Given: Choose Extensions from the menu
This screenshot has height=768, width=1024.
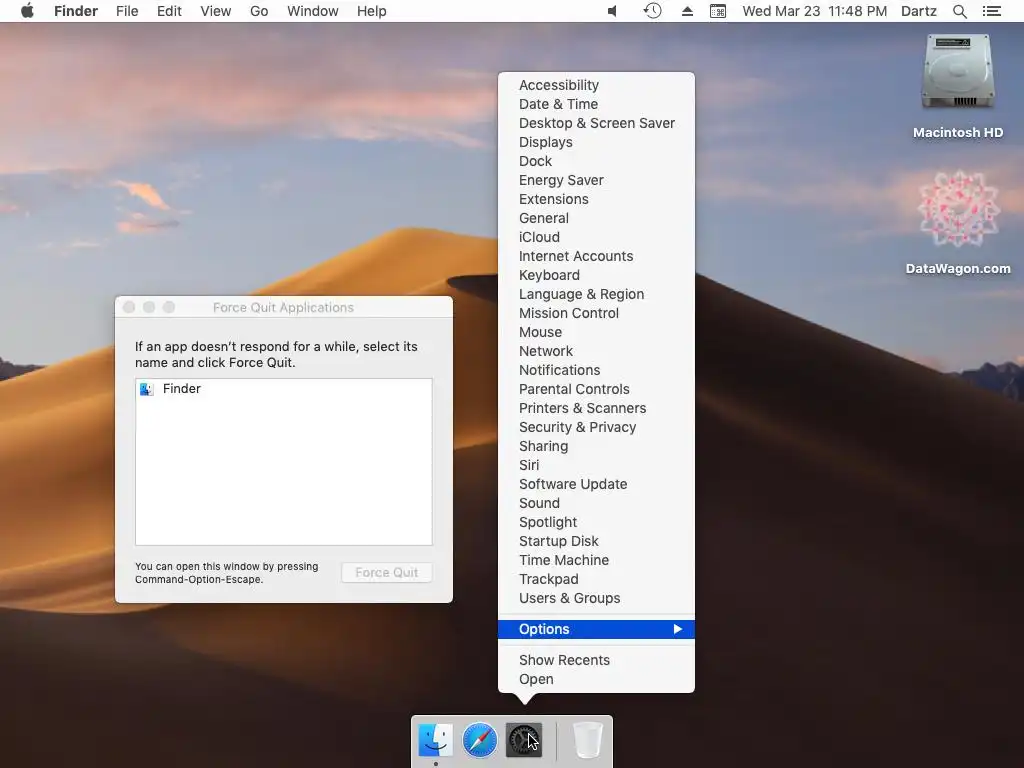Looking at the screenshot, I should click(x=596, y=199).
